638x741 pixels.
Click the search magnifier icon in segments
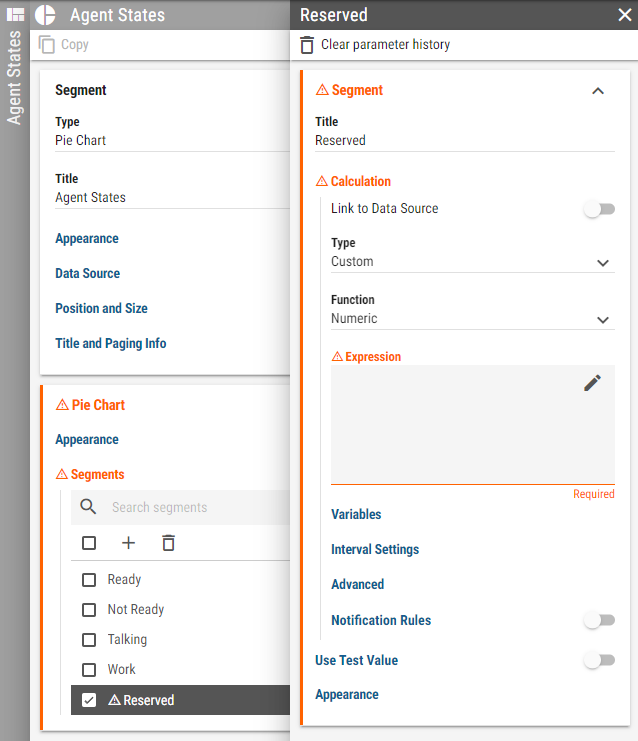pyautogui.click(x=89, y=507)
